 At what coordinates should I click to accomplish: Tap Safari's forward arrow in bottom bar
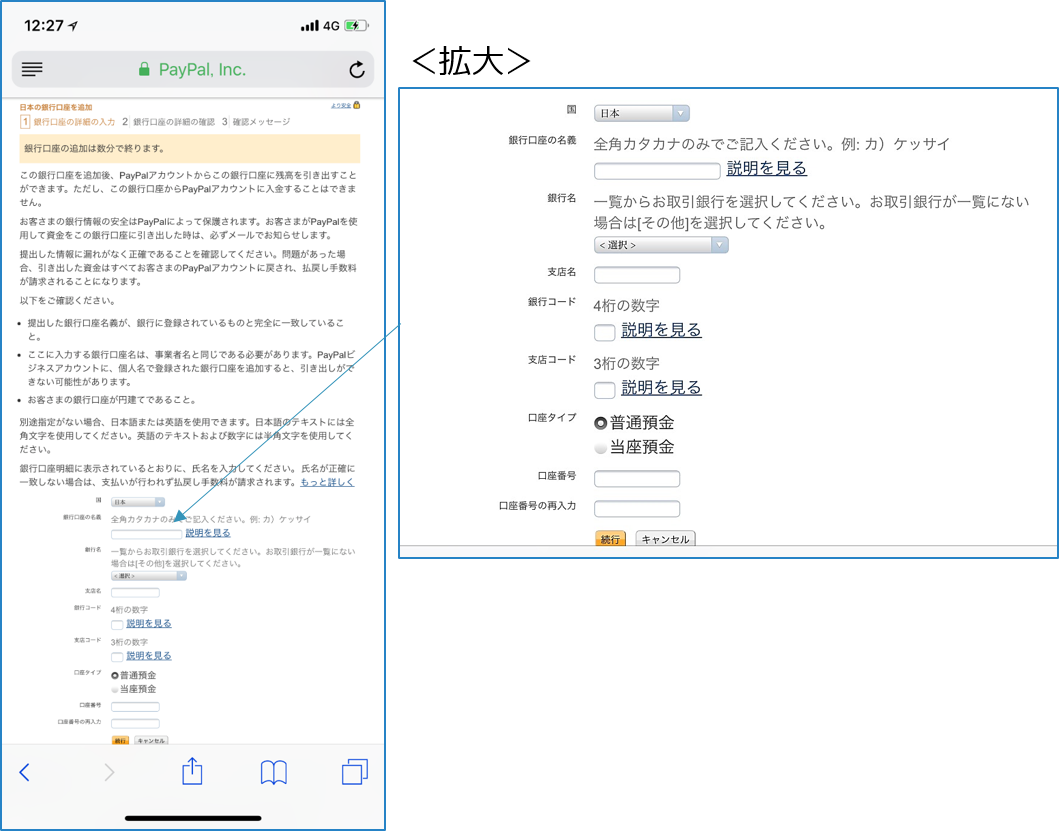point(109,772)
